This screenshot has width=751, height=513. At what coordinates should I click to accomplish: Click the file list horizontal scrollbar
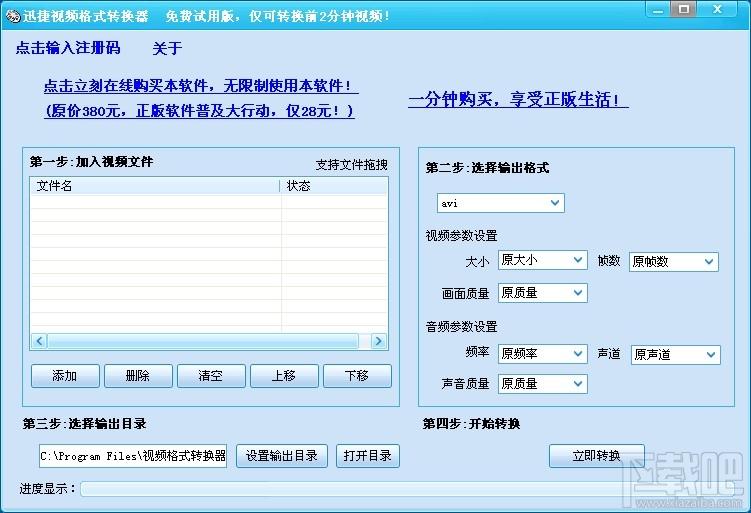click(209, 341)
